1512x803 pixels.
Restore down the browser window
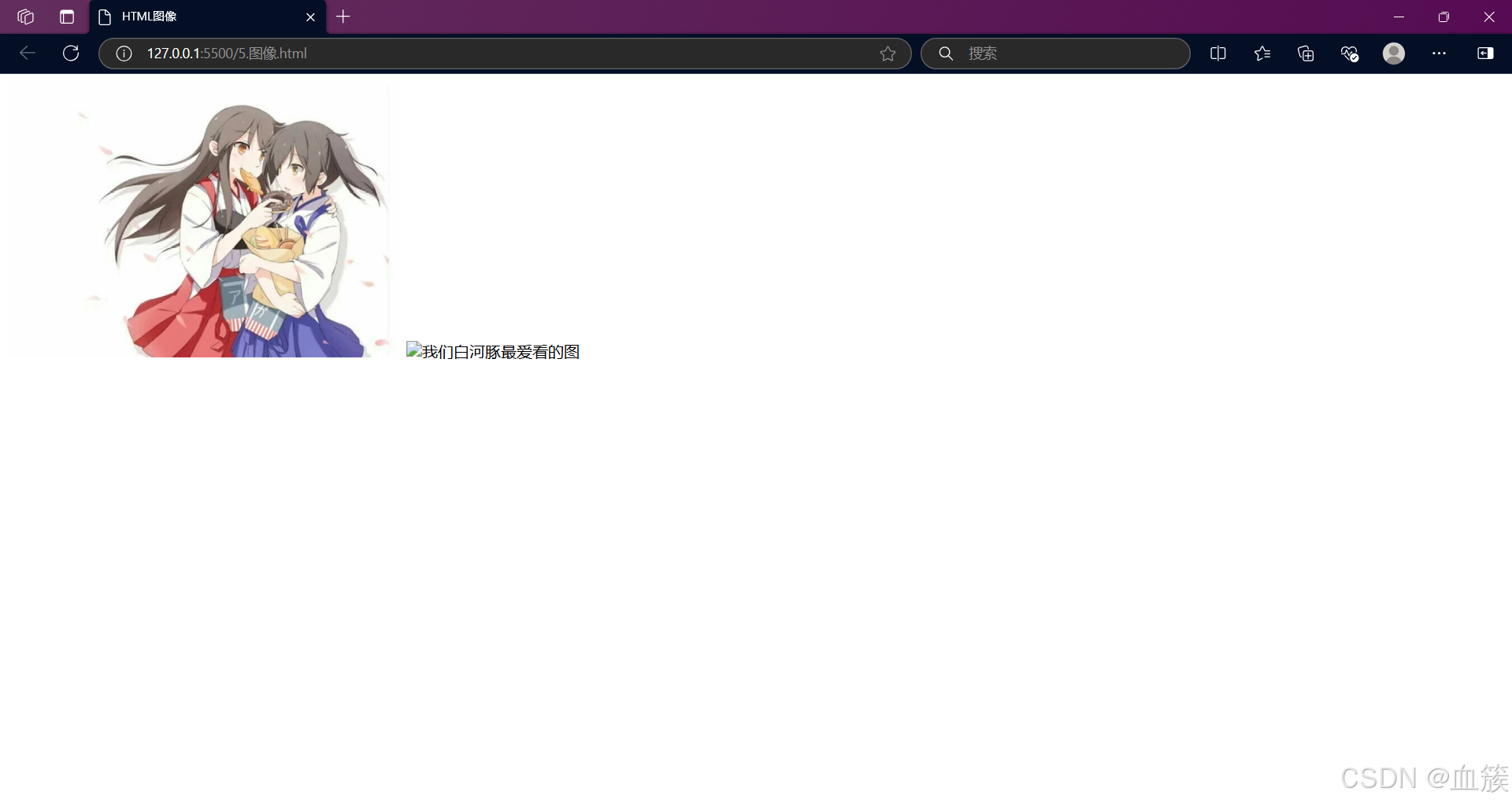point(1443,17)
